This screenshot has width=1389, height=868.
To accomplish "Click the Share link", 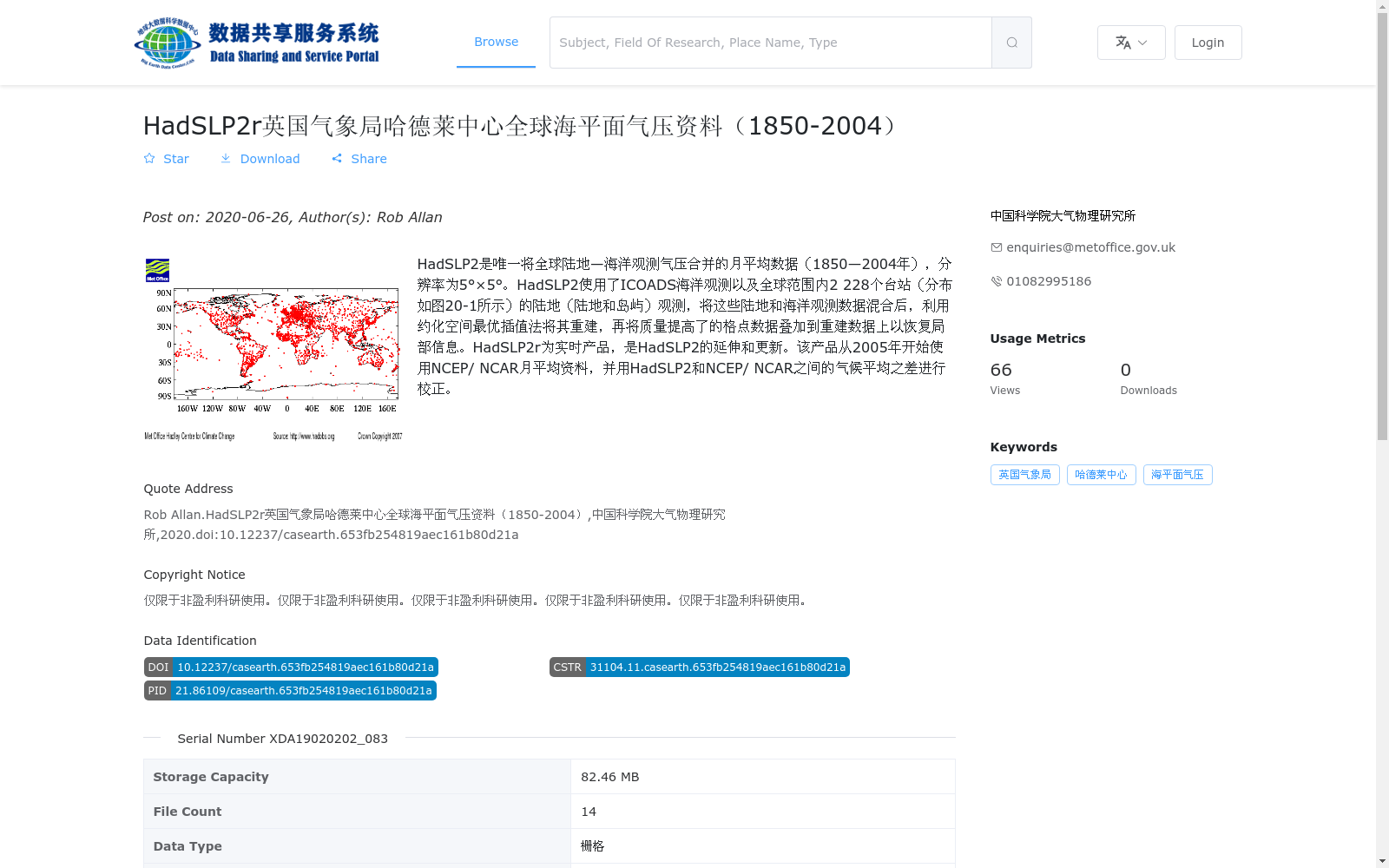I will pos(359,159).
